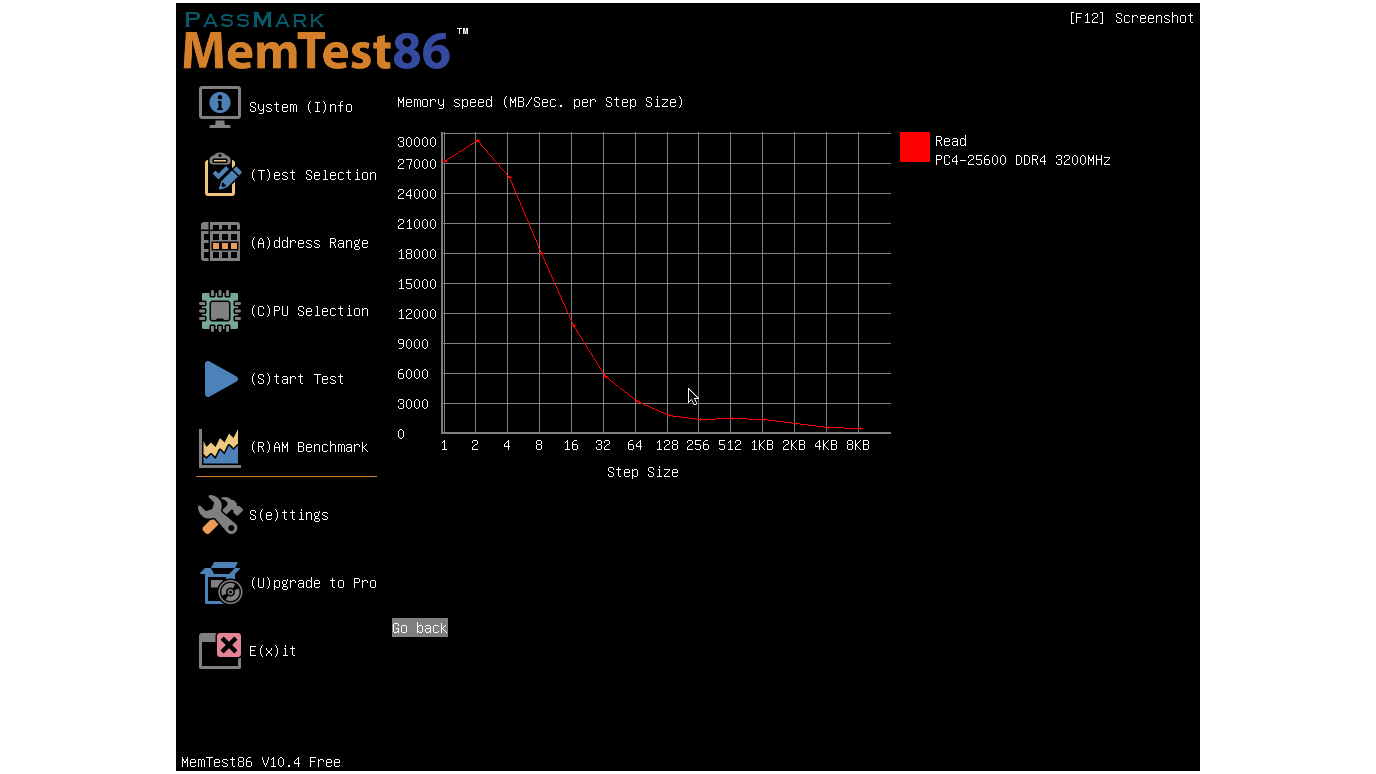The width and height of the screenshot is (1376, 774).
Task: Click the 8KB x-axis label
Action: [858, 445]
